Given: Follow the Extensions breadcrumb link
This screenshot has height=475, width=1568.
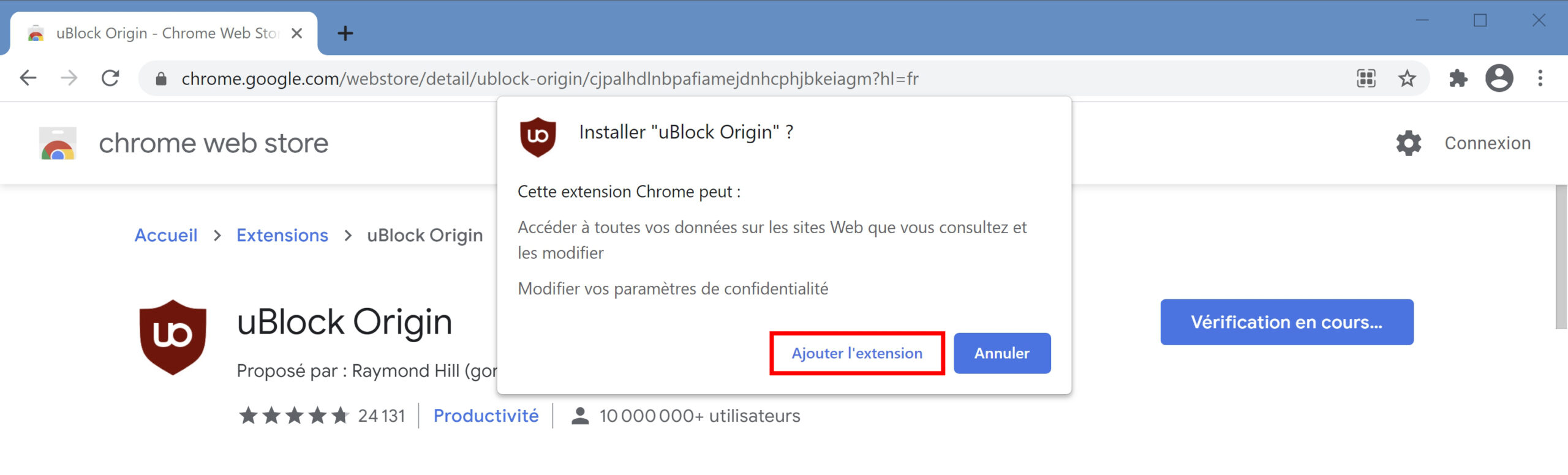Looking at the screenshot, I should (x=282, y=235).
